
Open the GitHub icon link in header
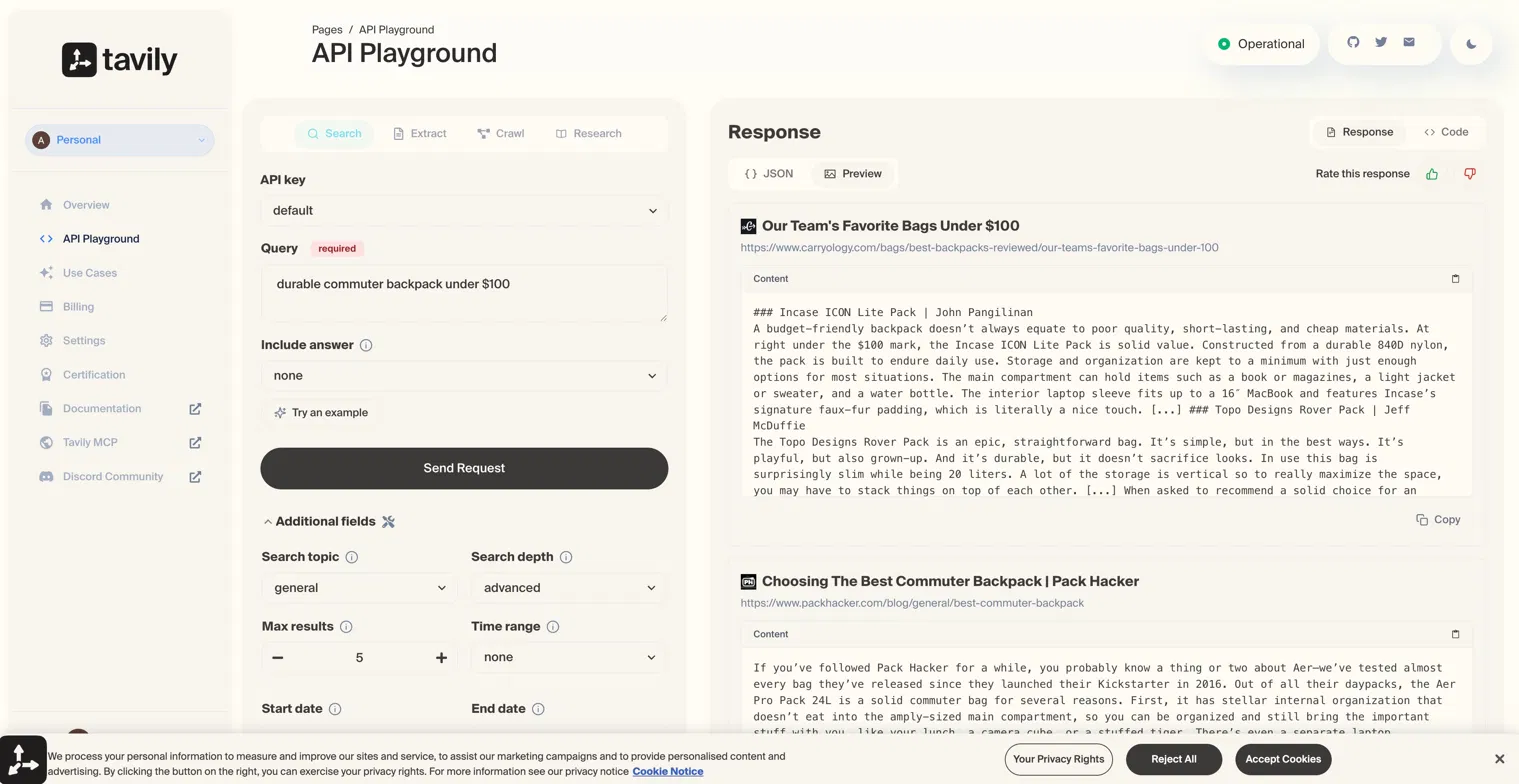click(x=1353, y=42)
